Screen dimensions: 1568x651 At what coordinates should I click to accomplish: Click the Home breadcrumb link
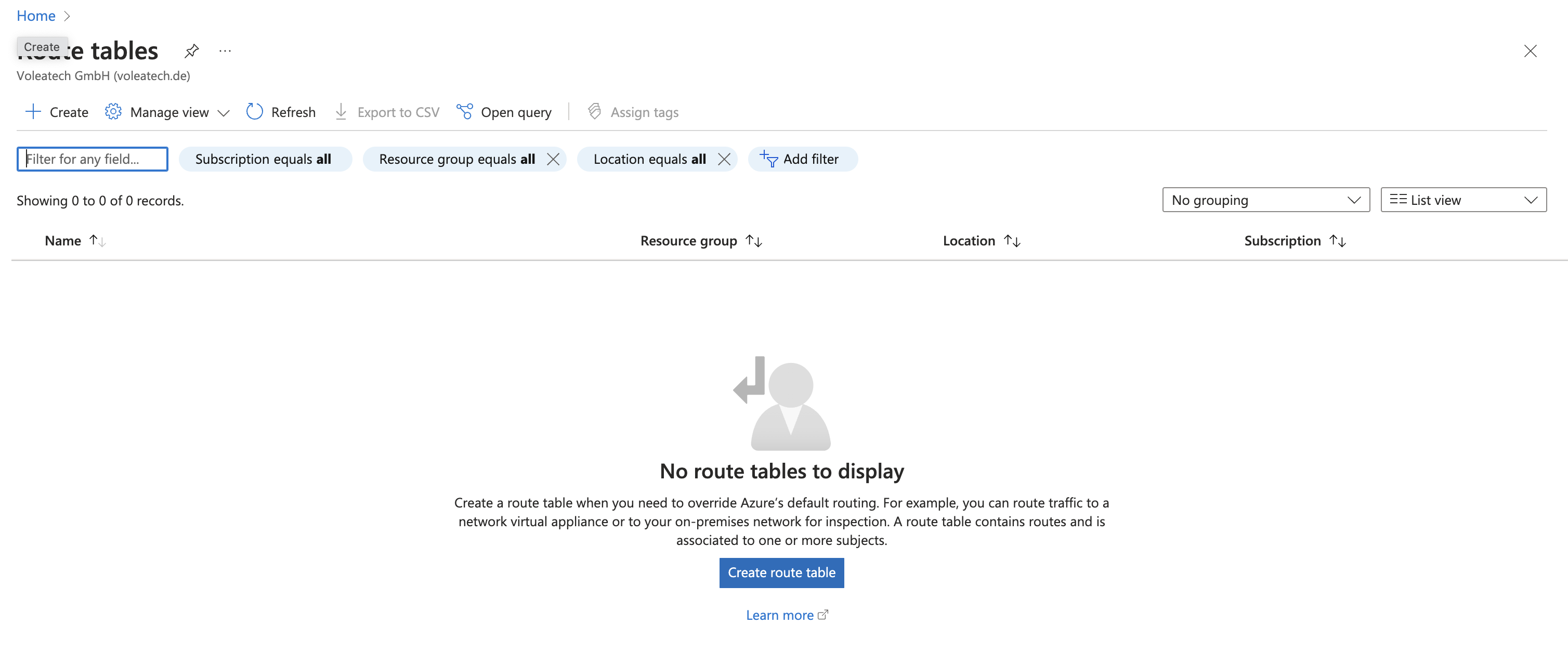(36, 16)
